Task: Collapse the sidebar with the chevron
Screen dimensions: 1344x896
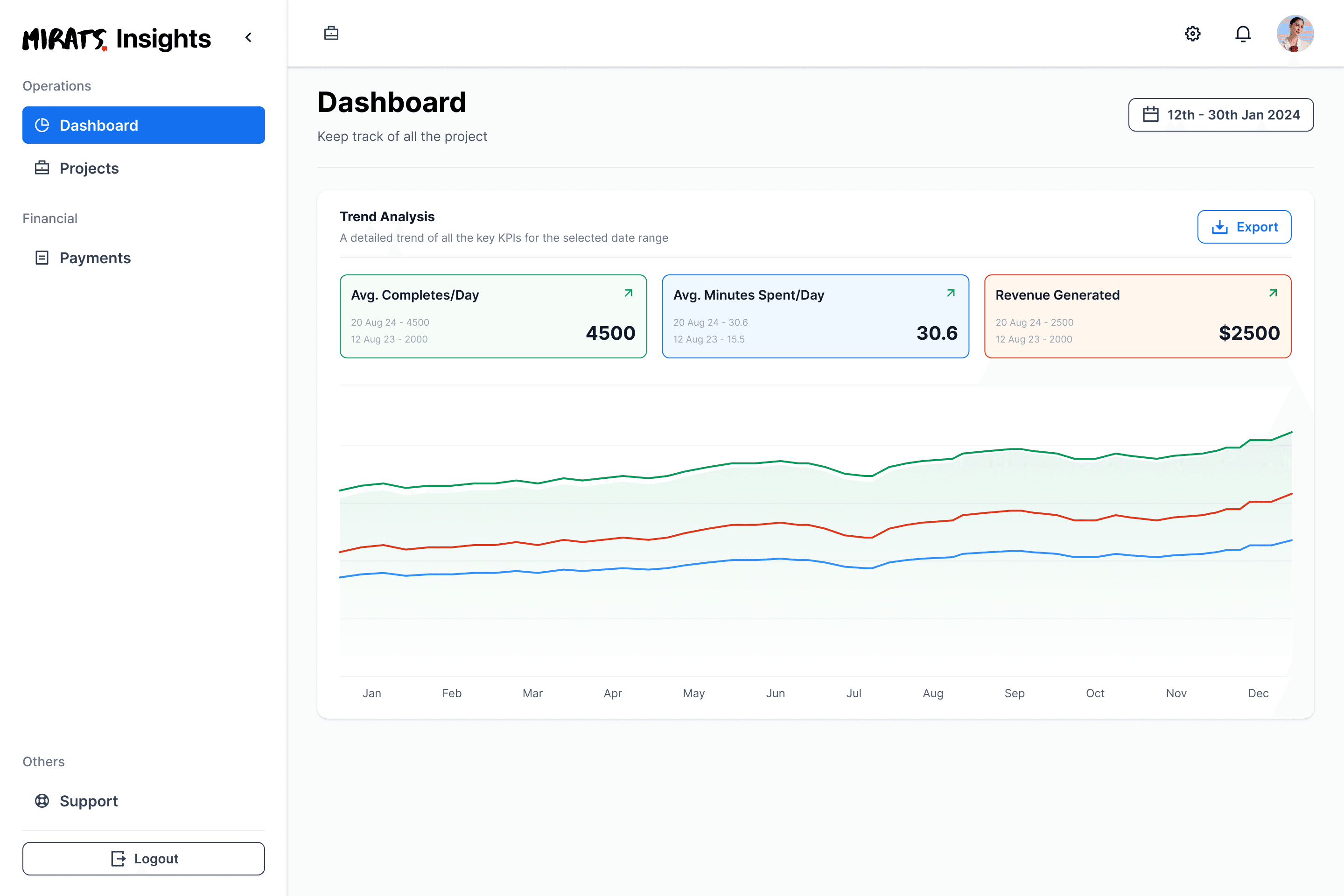Action: 249,38
